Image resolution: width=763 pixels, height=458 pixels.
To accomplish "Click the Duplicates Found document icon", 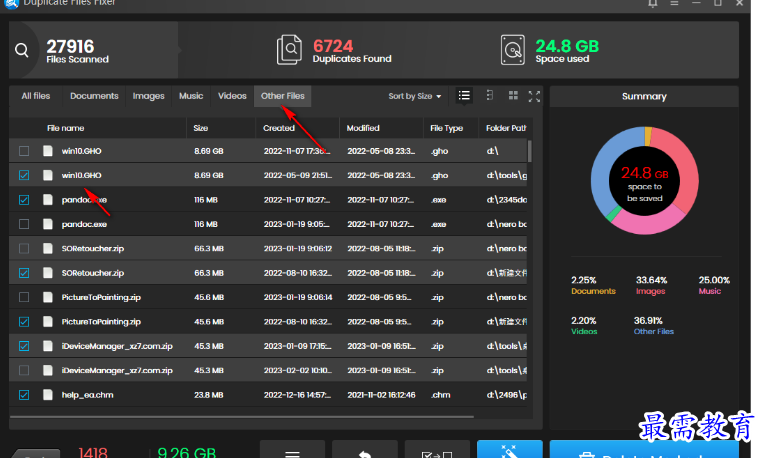I will point(289,50).
